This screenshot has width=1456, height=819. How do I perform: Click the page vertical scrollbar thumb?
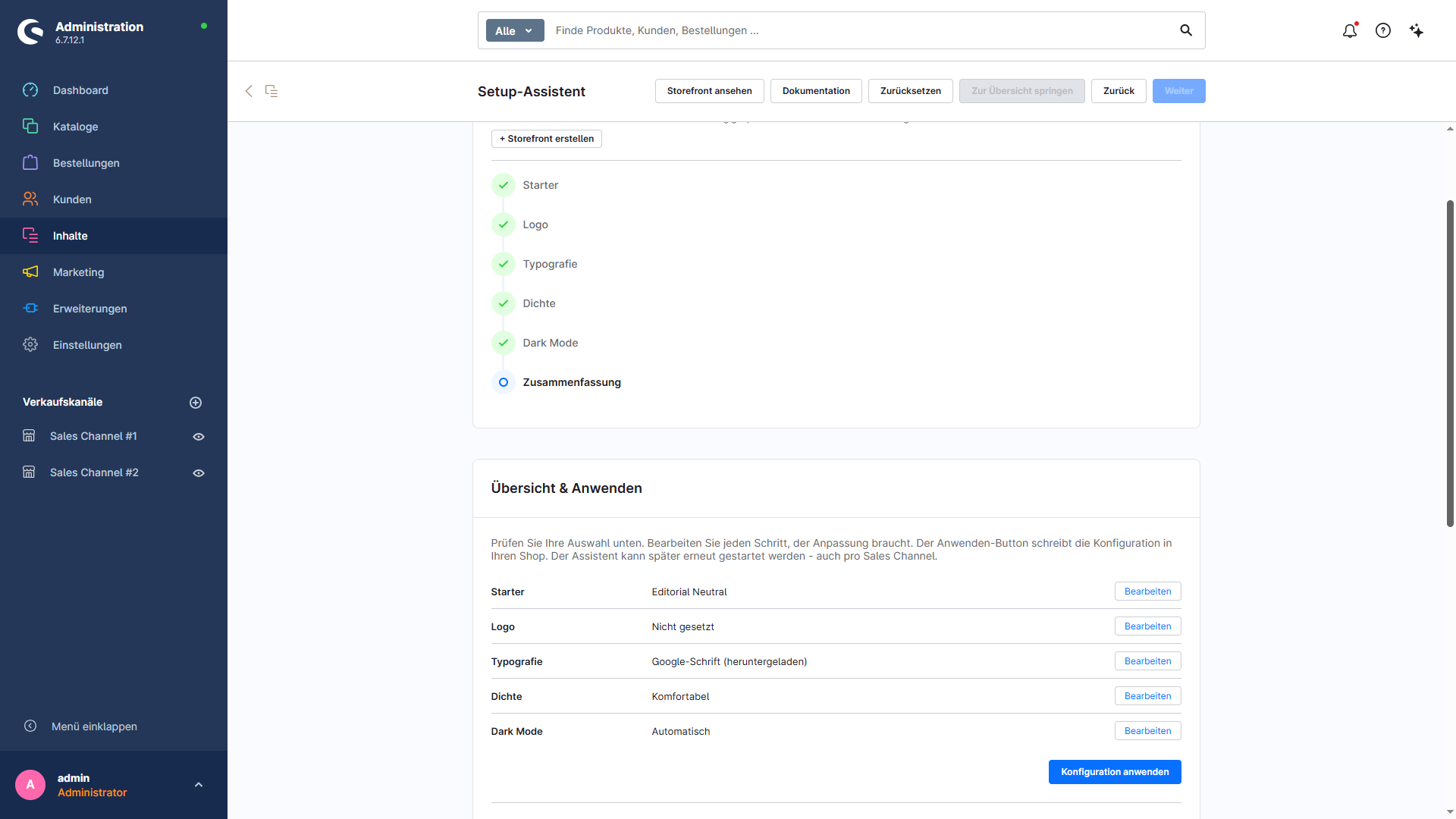click(1450, 364)
